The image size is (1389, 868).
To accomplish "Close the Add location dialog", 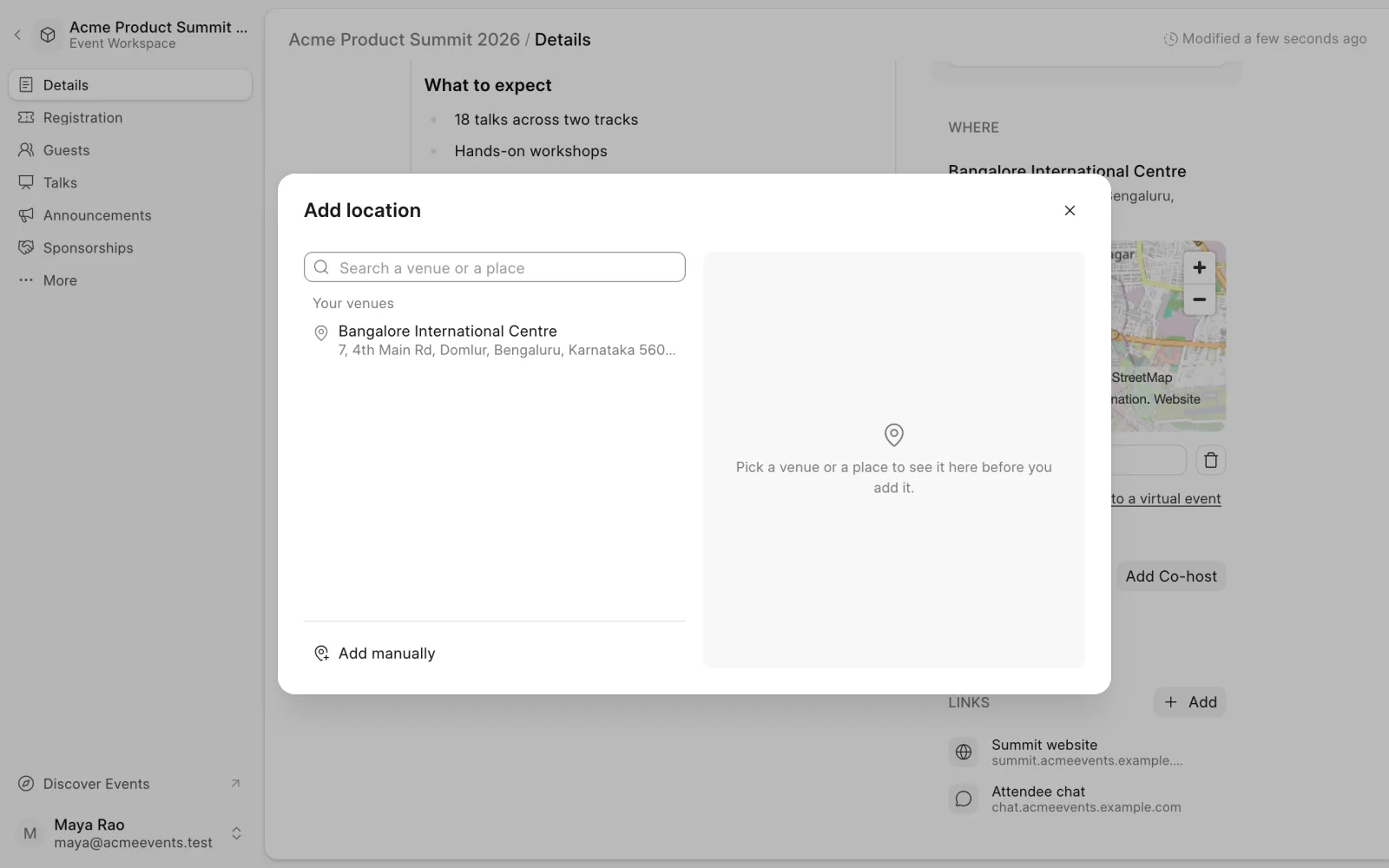I will [1070, 211].
